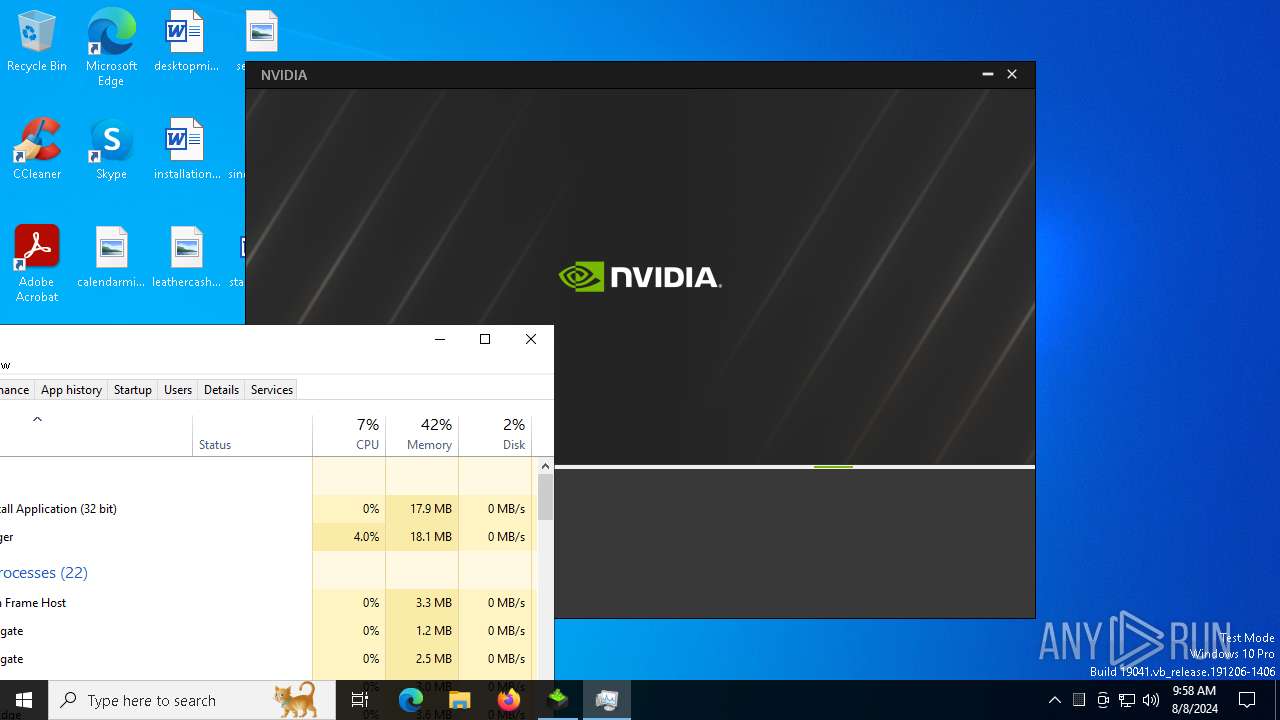This screenshot has width=1280, height=720.
Task: Open Skype desktop shortcut
Action: (111, 149)
